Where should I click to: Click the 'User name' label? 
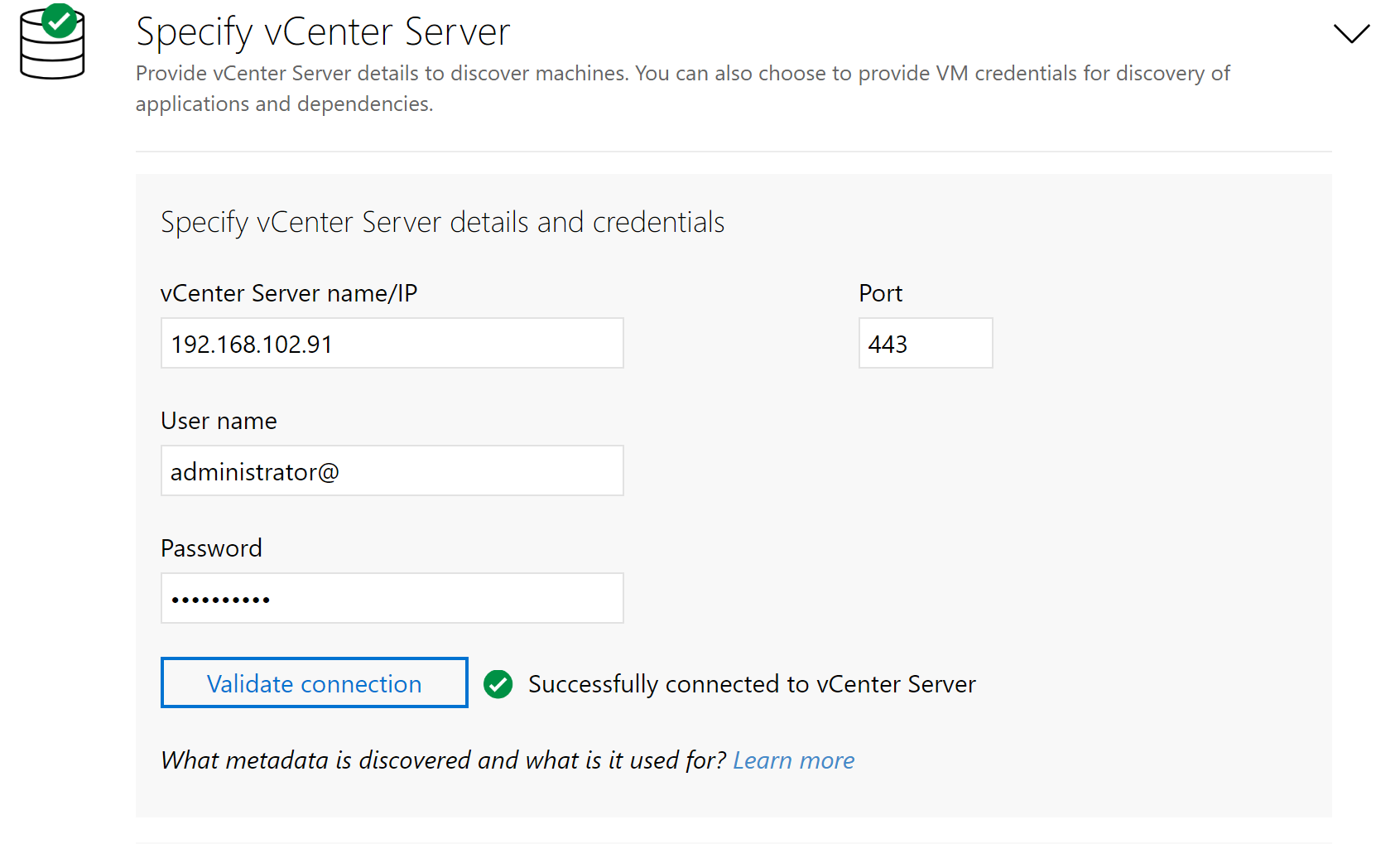click(219, 421)
